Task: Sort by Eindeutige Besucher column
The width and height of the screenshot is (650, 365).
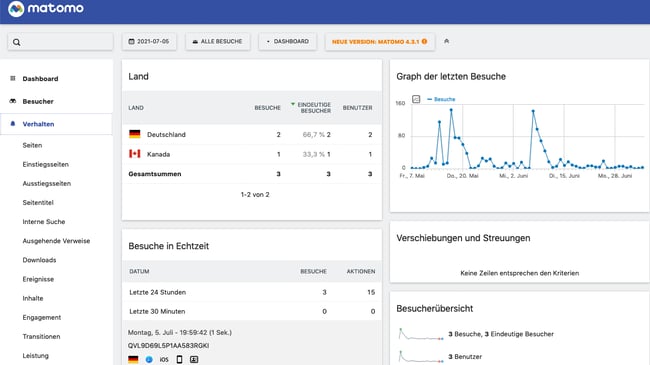Action: [314, 108]
